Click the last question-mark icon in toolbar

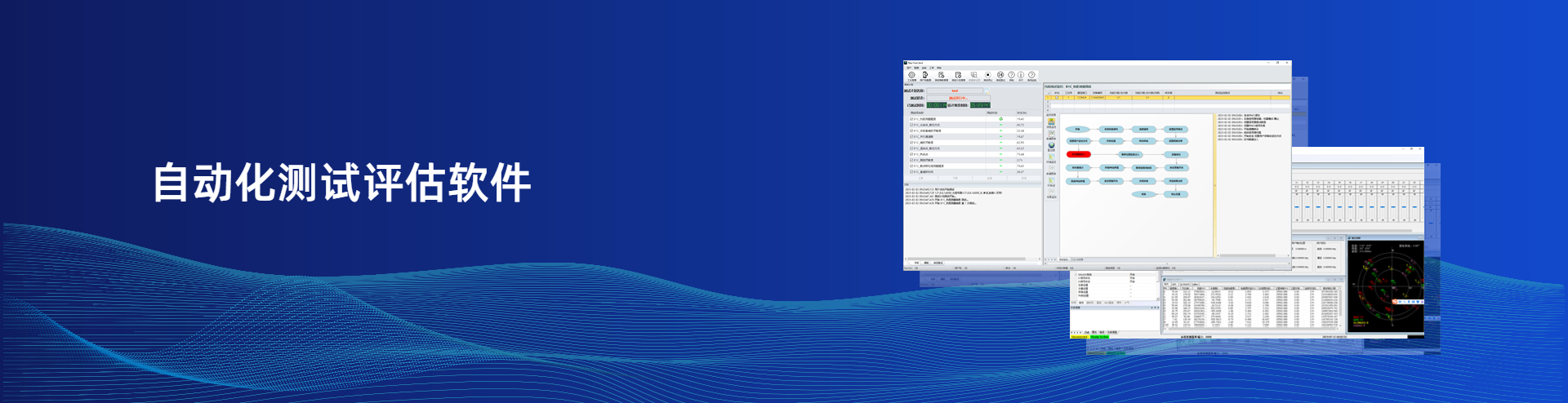(x=1031, y=75)
